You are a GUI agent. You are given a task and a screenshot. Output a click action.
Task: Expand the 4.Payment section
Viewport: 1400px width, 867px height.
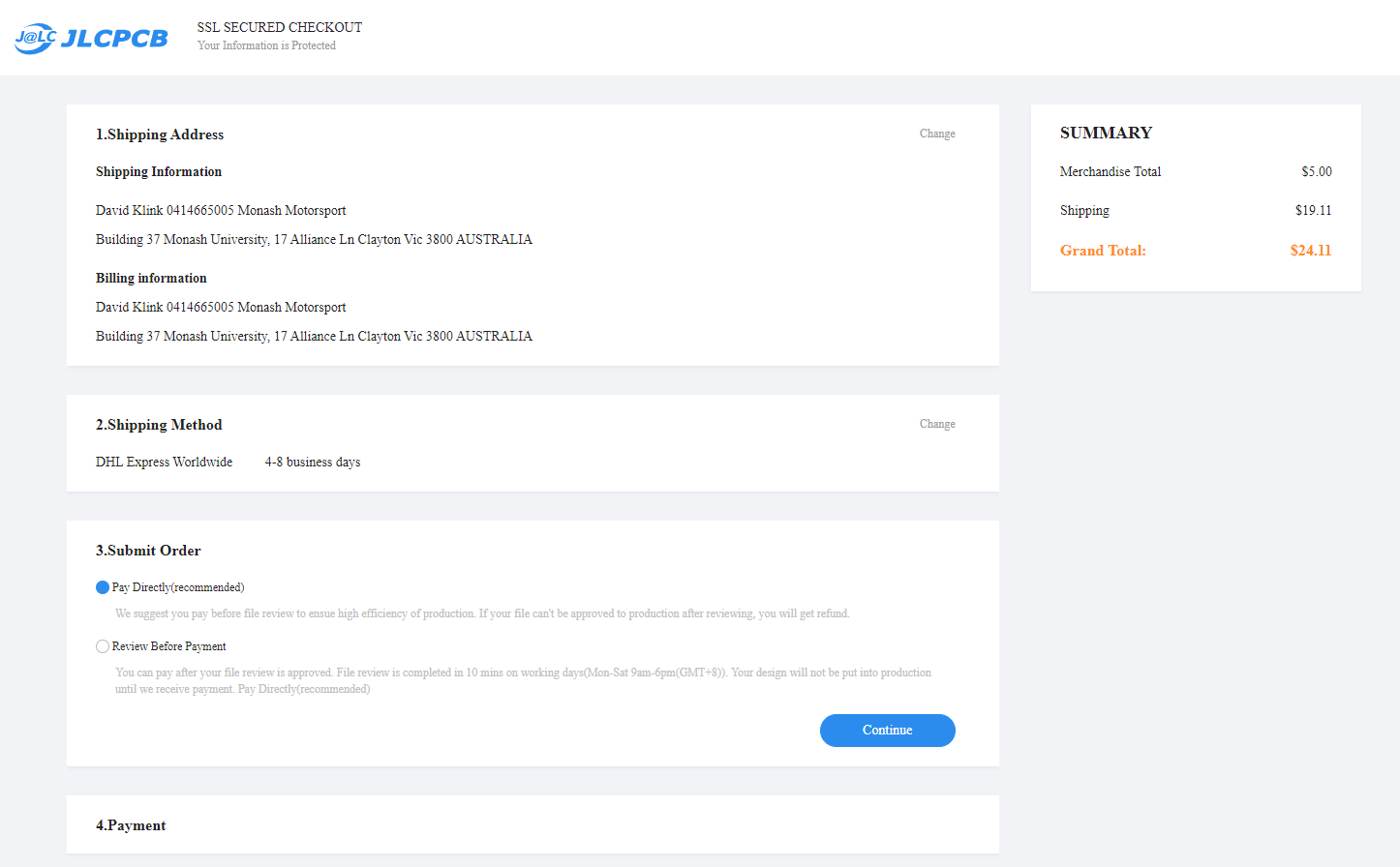click(131, 825)
